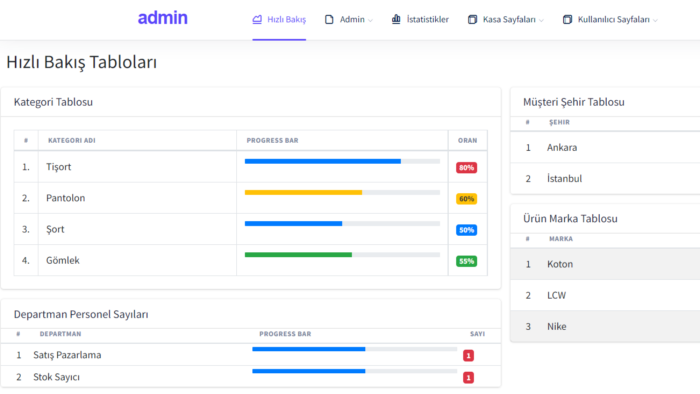This screenshot has width=700, height=394.
Task: Open Kullanıcı Sayfaları menu
Action: [x=610, y=20]
